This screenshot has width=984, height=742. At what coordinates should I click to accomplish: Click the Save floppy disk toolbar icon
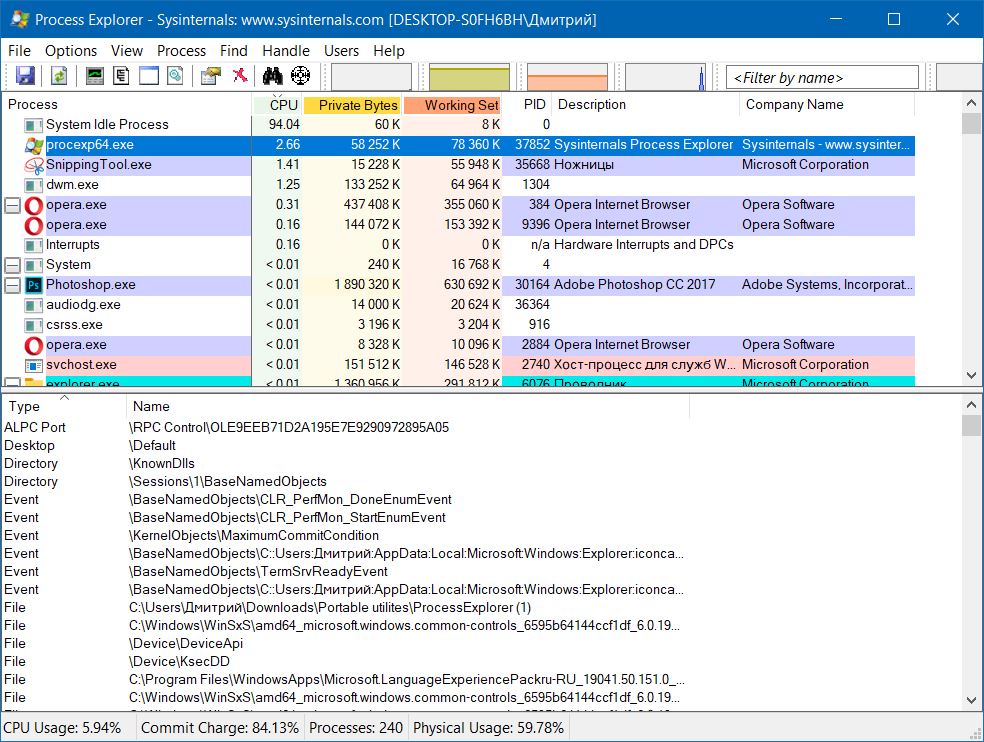(x=25, y=76)
